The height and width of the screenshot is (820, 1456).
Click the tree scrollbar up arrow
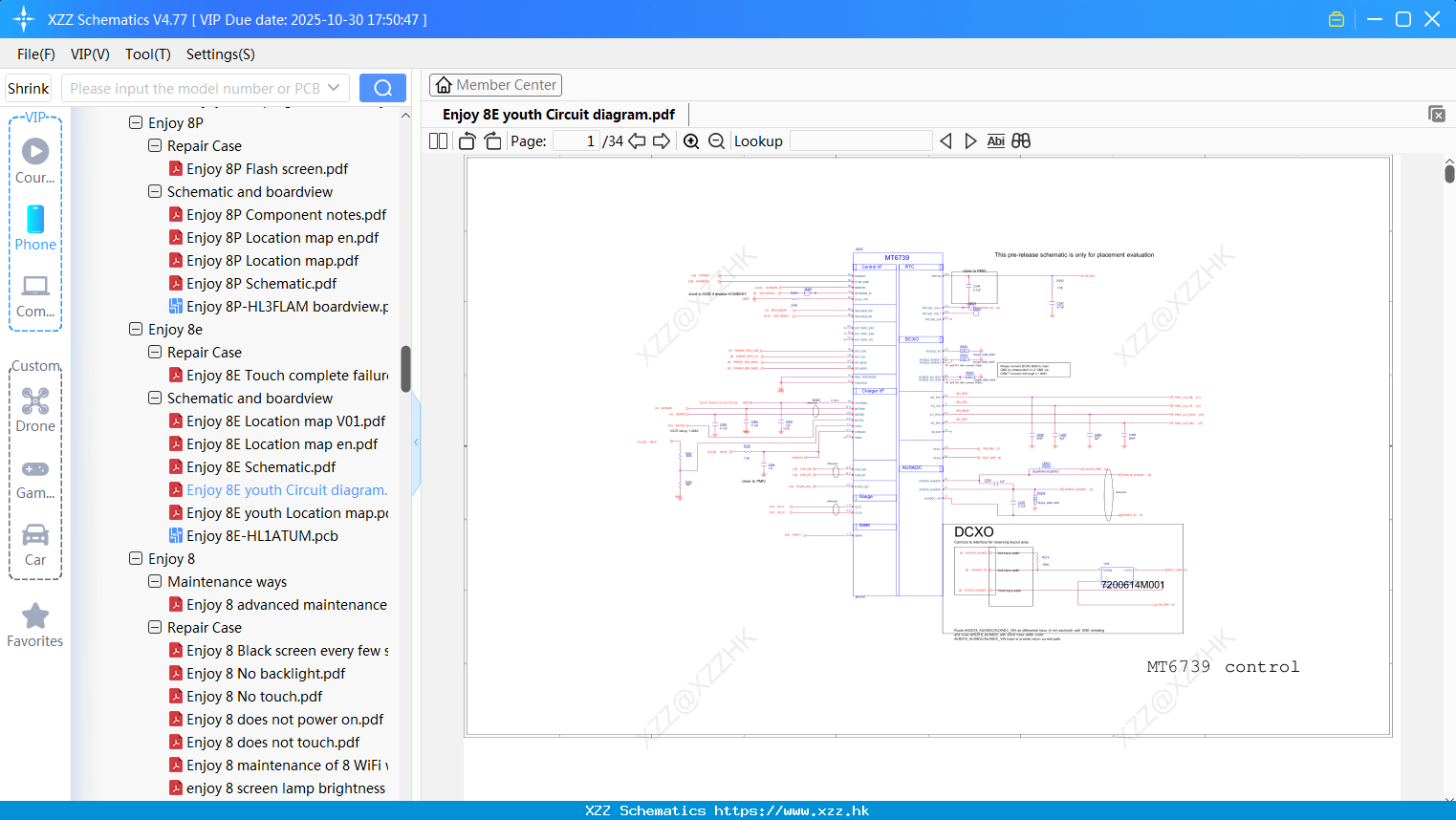pos(405,115)
